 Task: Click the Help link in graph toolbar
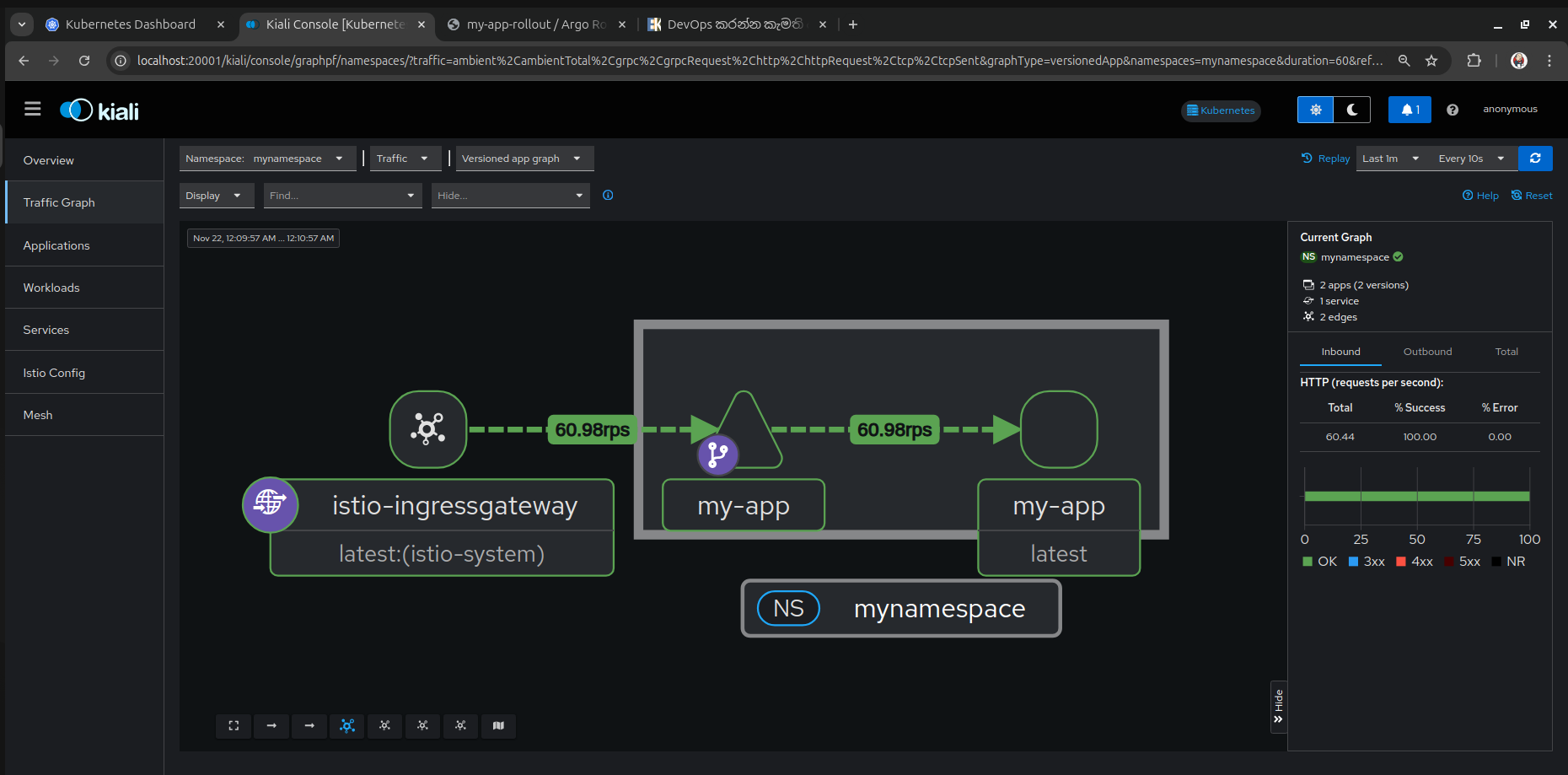coord(1480,196)
